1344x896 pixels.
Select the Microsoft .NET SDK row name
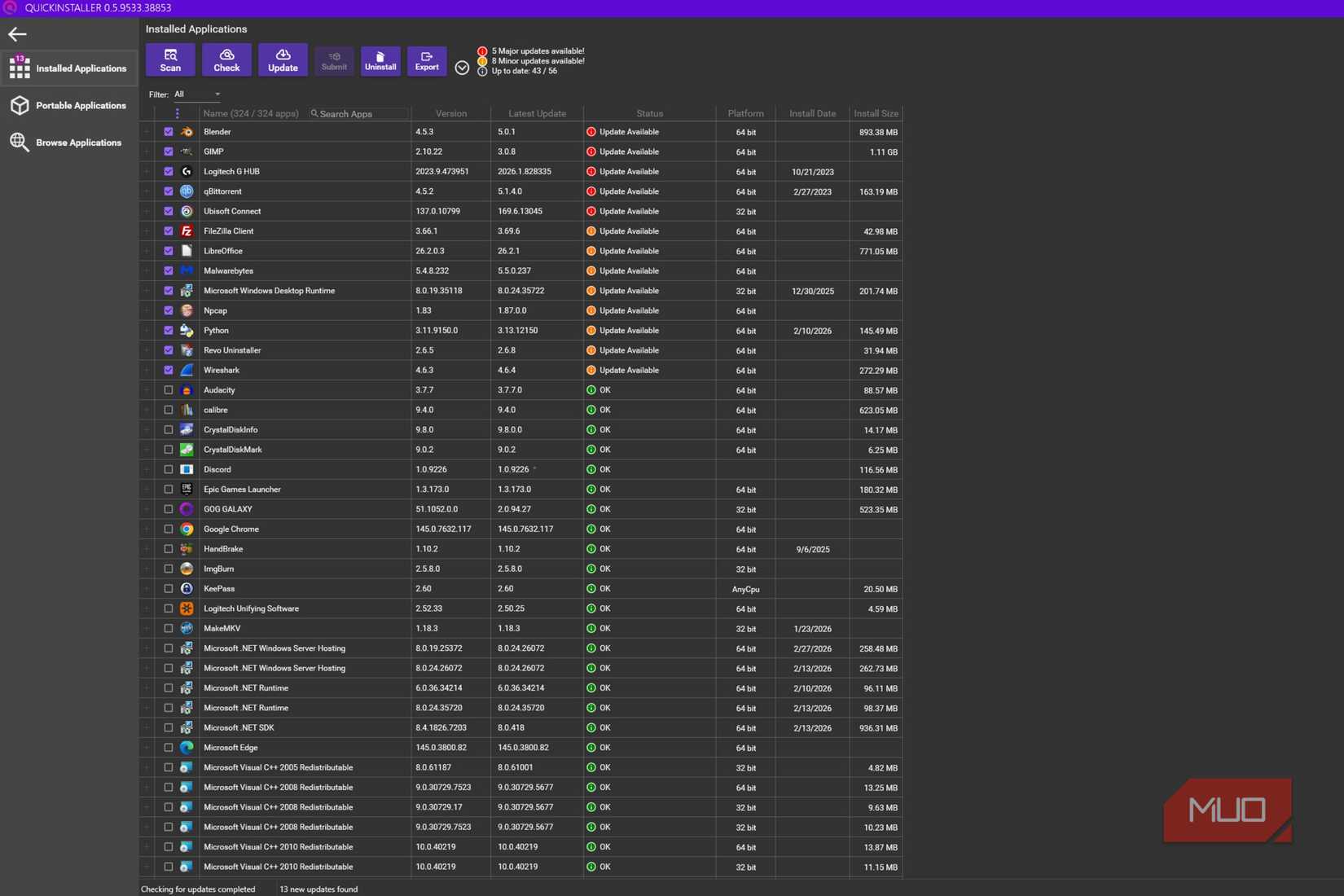coord(239,728)
